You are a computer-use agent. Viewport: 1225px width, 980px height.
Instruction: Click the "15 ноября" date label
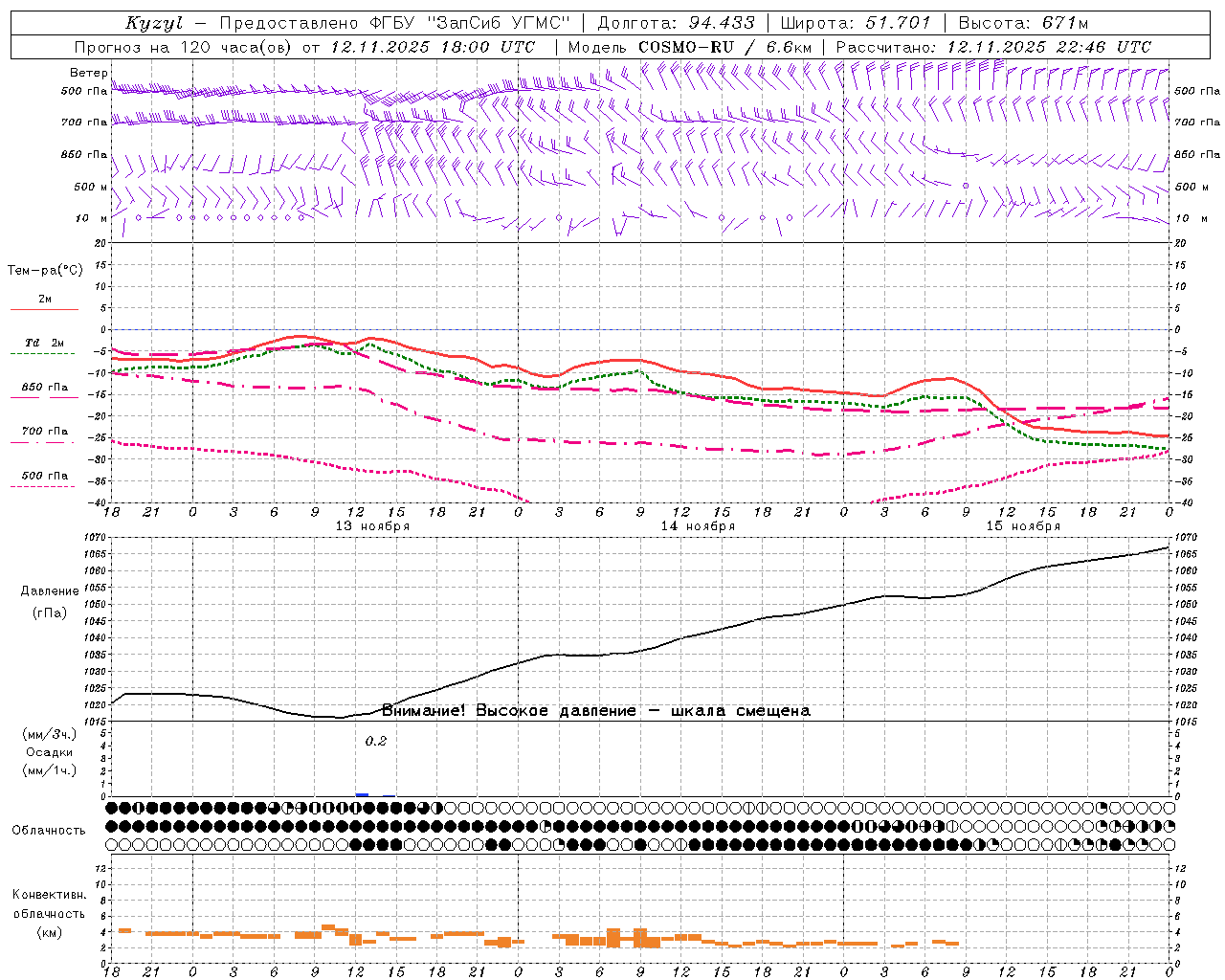[1023, 526]
